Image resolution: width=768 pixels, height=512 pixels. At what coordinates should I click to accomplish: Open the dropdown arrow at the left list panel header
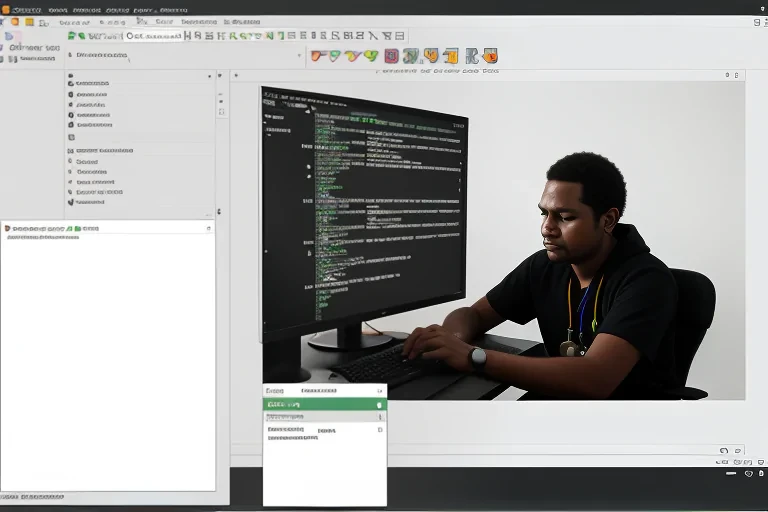210,76
